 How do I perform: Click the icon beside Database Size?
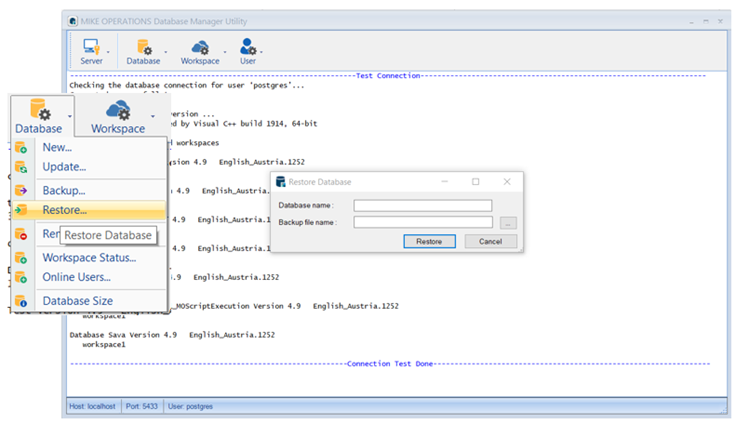point(21,301)
